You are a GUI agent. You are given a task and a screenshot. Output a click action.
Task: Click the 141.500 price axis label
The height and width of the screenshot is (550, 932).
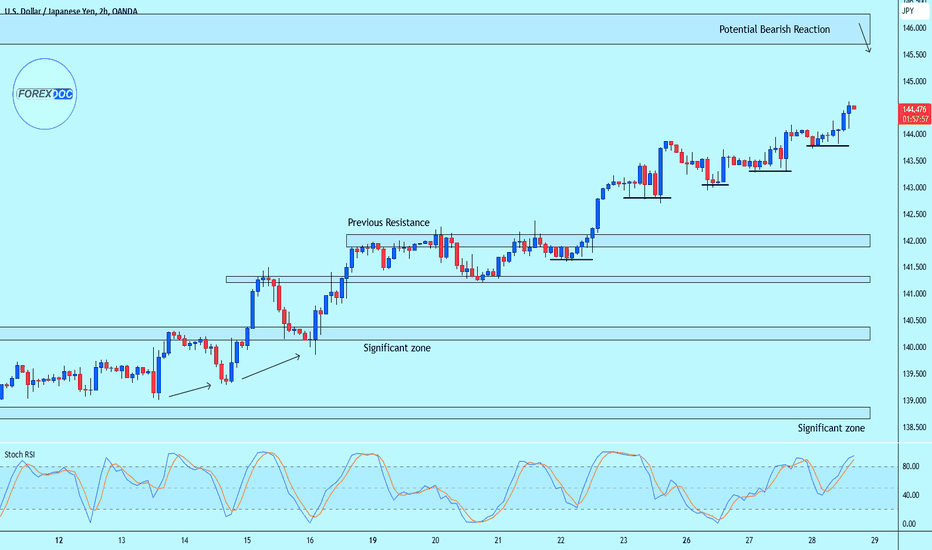tap(914, 268)
